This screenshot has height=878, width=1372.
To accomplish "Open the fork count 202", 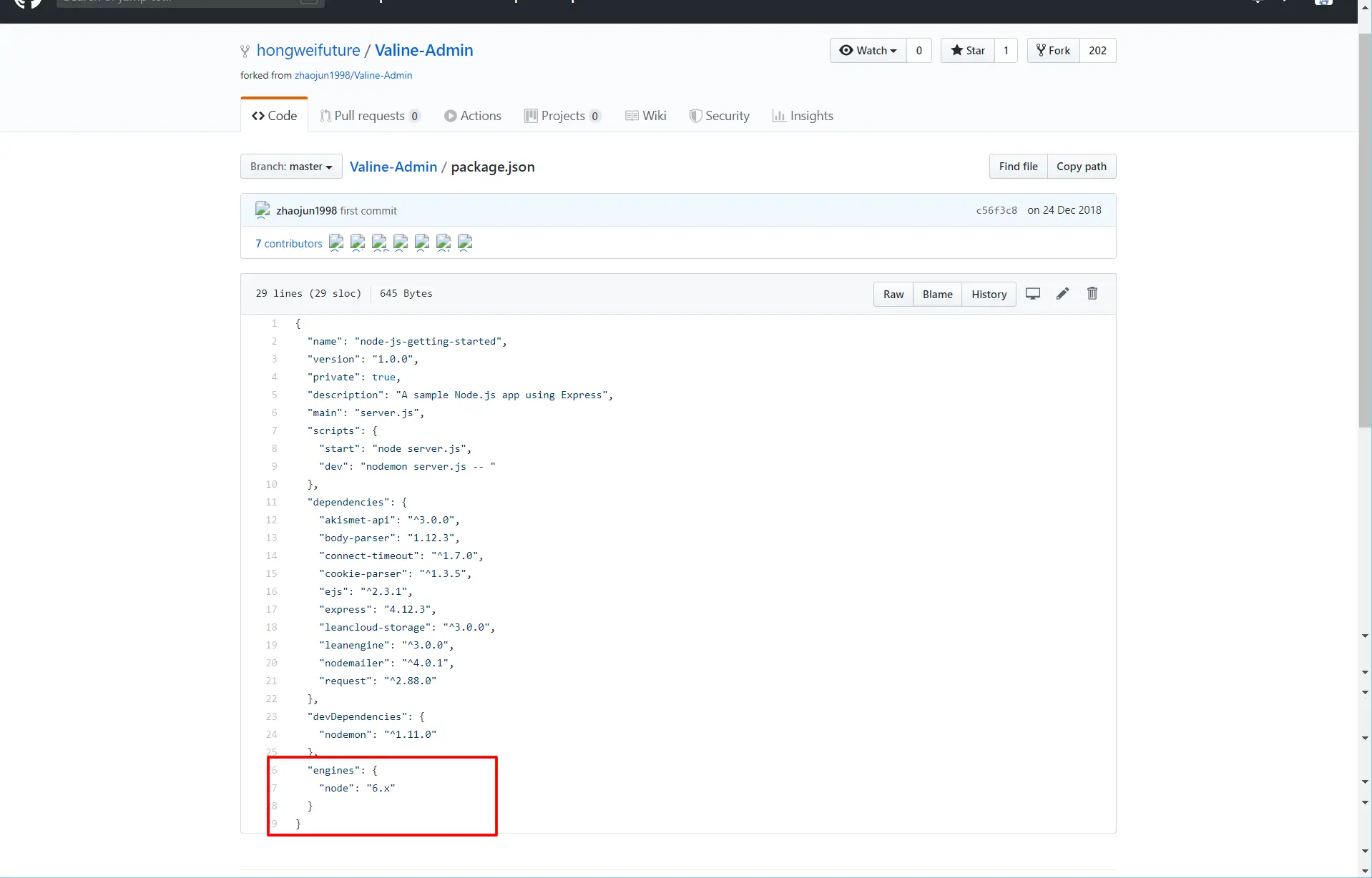I will point(1098,51).
